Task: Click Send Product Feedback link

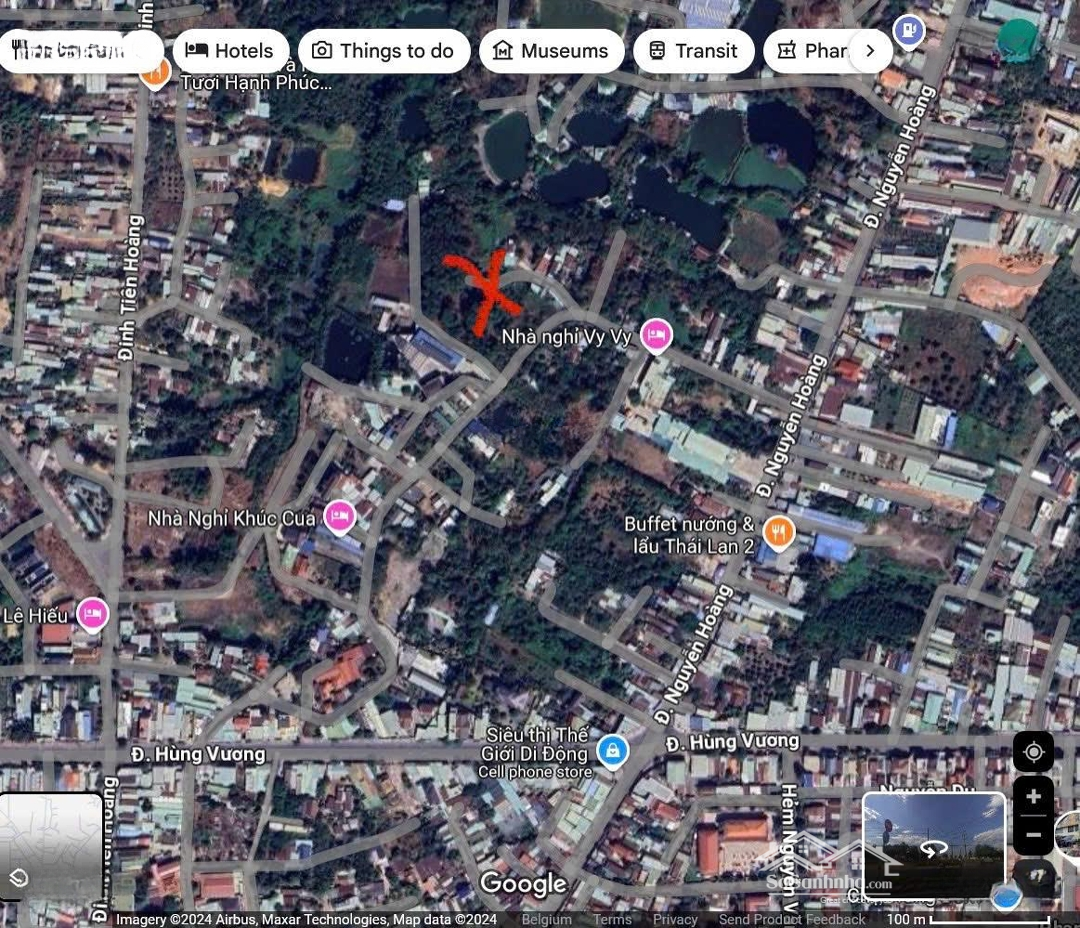Action: tap(792, 920)
